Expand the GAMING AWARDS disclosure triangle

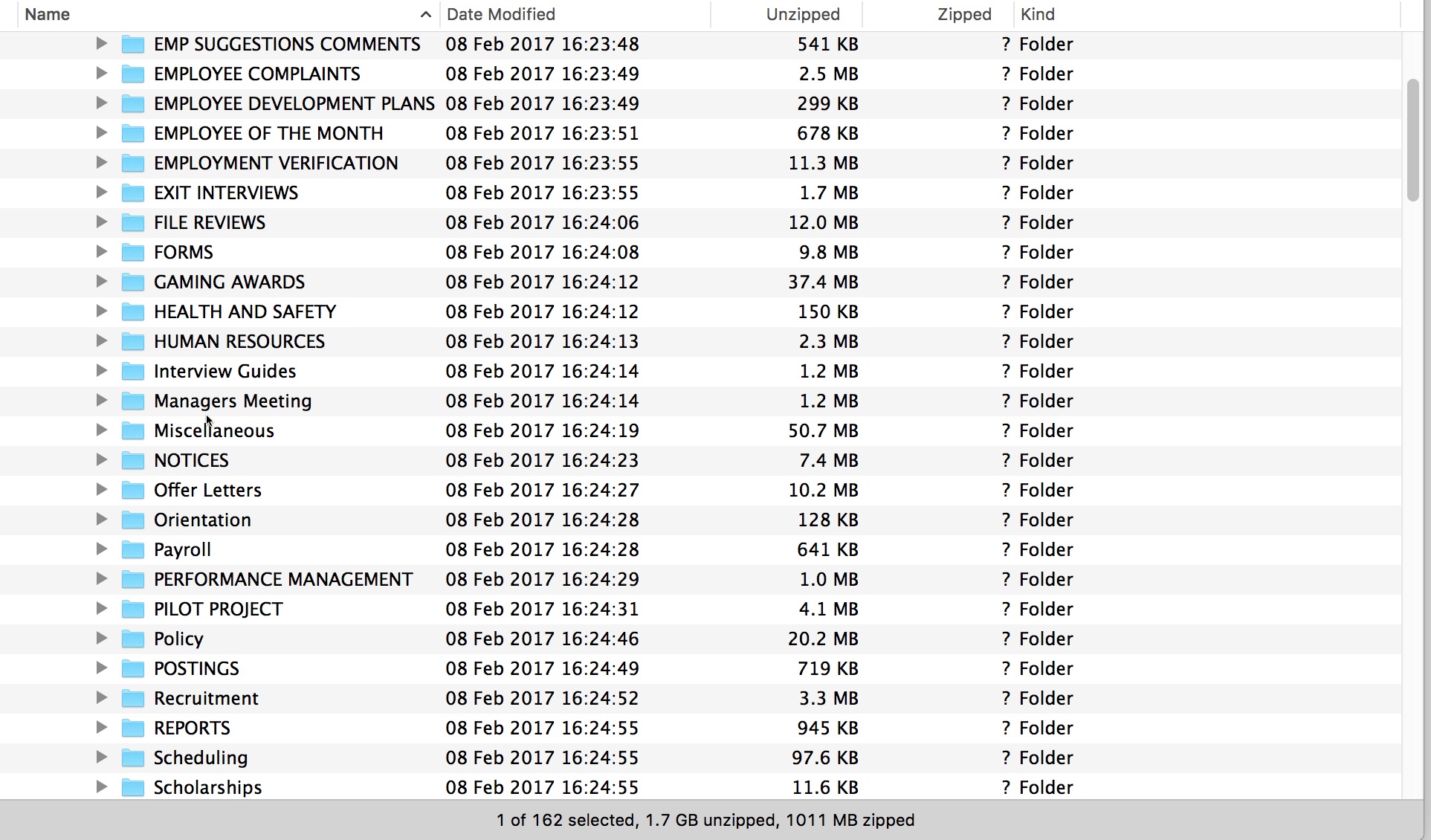click(x=102, y=282)
